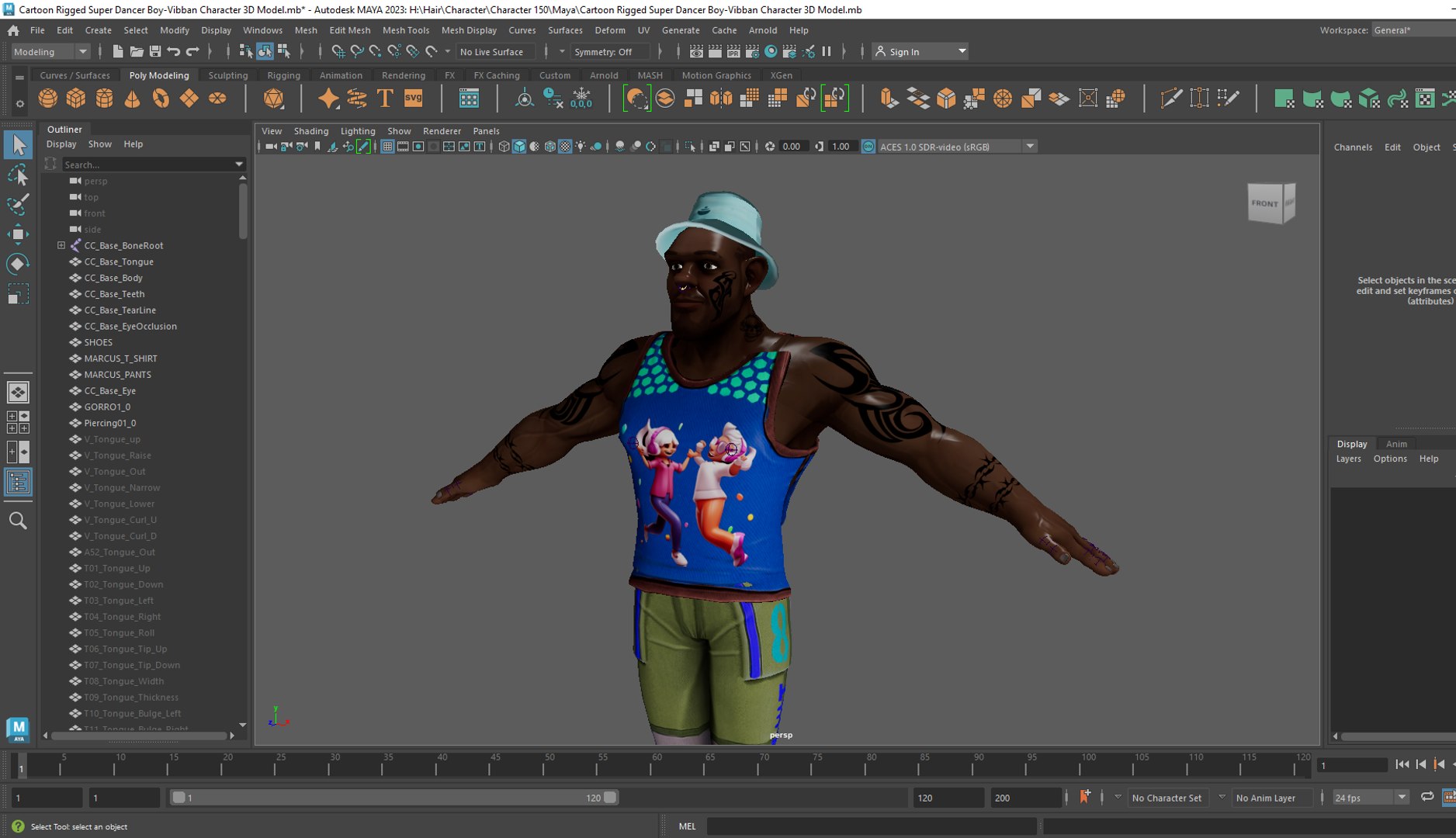Select MARCUS_T_SHIRT in the Outliner
The image size is (1456, 838).
point(120,358)
